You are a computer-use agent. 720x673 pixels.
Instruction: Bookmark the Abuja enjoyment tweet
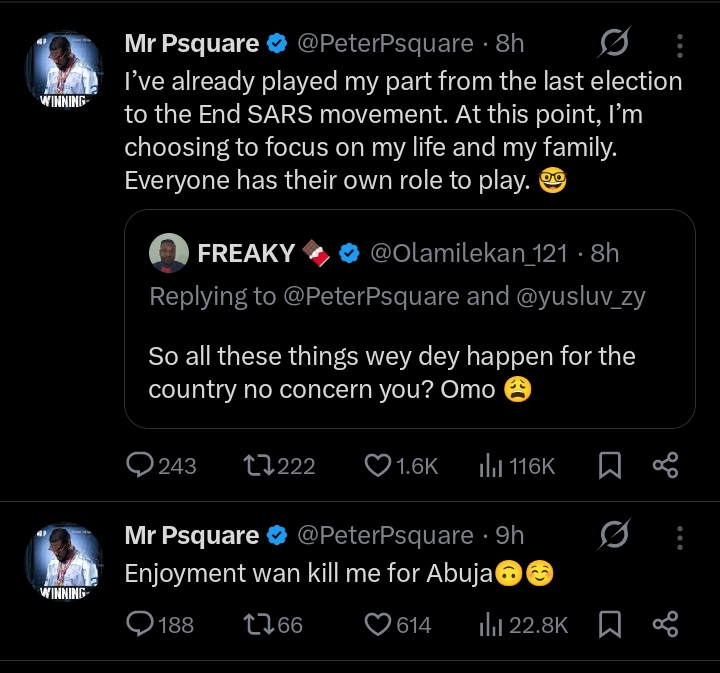click(x=609, y=625)
